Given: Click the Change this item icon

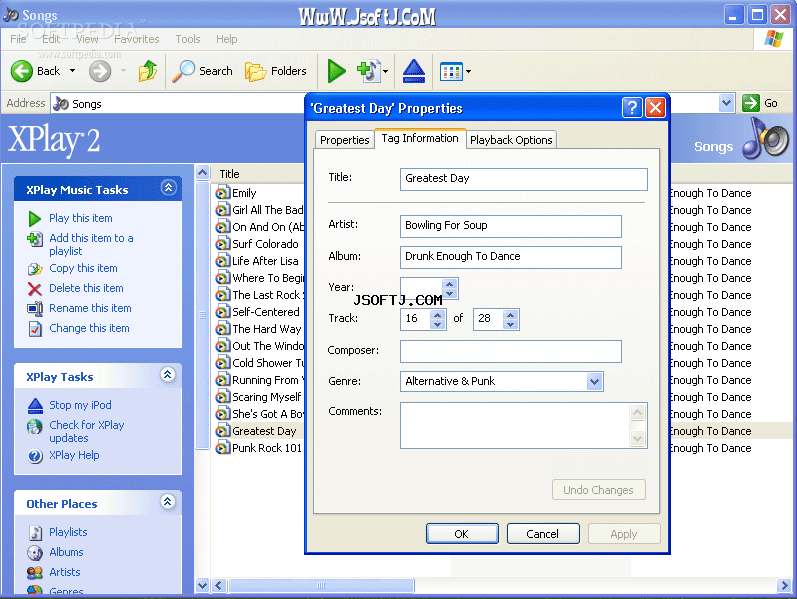Looking at the screenshot, I should click(35, 329).
